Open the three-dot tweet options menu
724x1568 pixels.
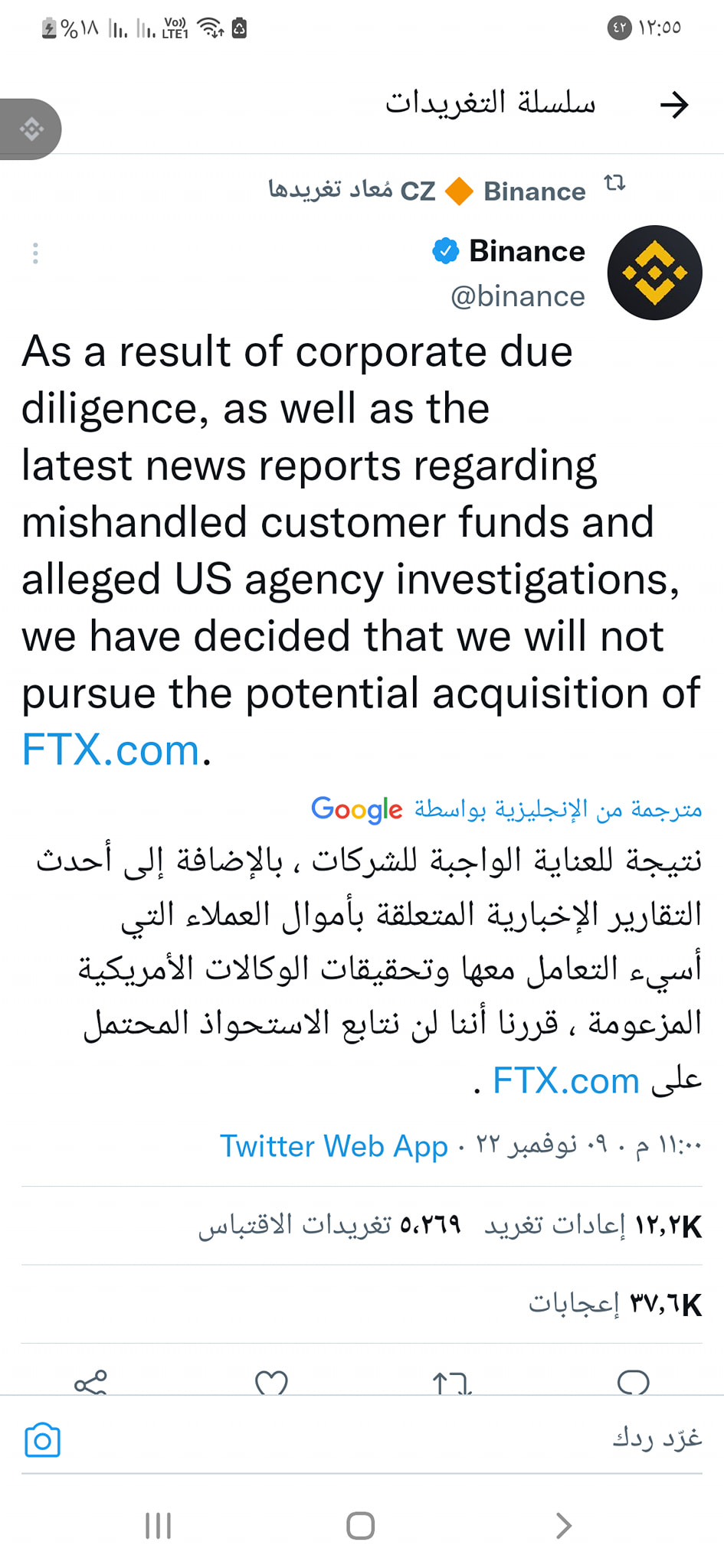point(35,253)
